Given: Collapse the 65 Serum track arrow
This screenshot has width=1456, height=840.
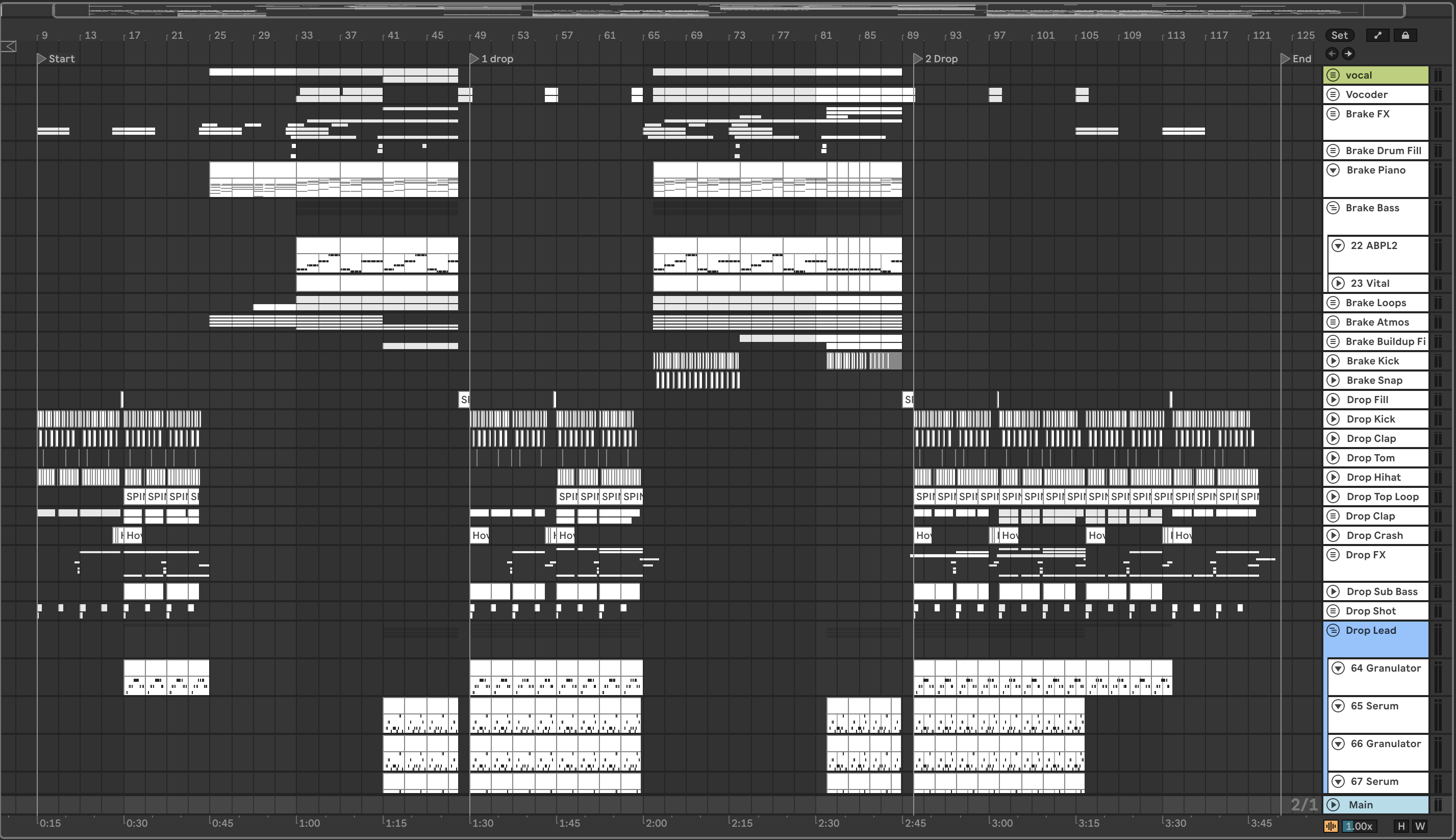Looking at the screenshot, I should pos(1338,706).
